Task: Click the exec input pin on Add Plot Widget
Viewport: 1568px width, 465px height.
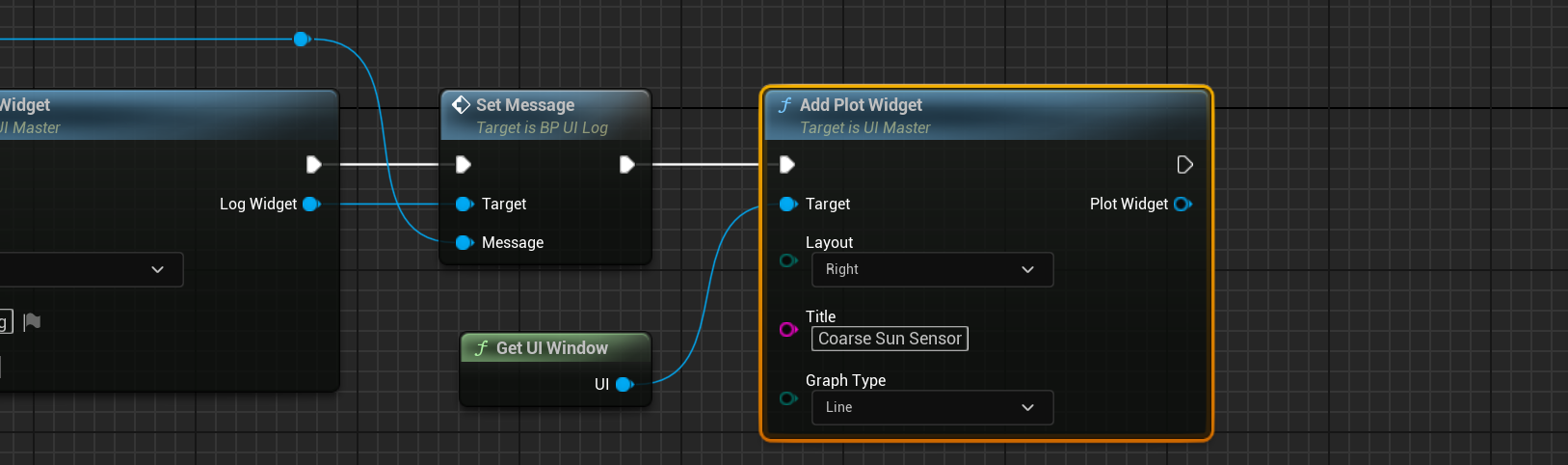Action: [x=787, y=165]
